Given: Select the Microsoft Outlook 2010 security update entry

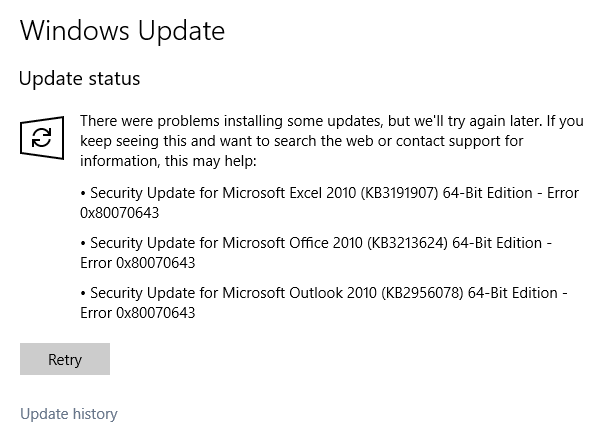Looking at the screenshot, I should [324, 303].
